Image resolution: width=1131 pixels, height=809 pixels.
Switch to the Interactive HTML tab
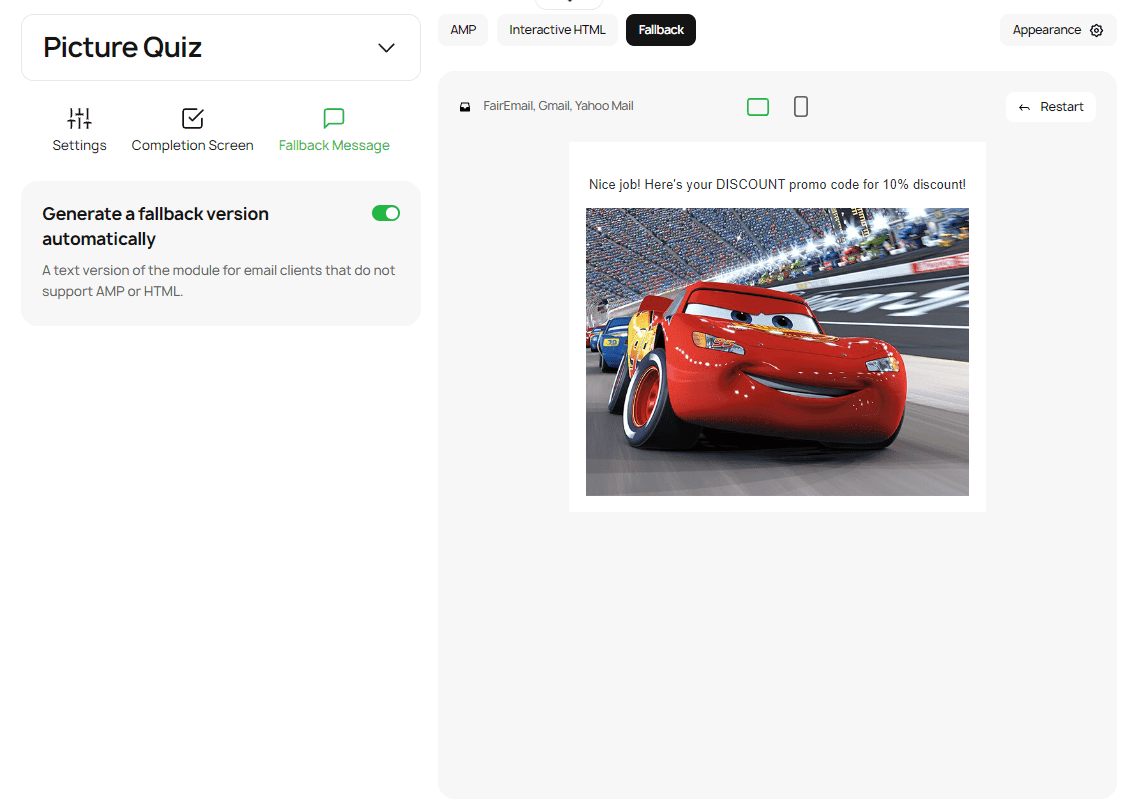pyautogui.click(x=557, y=30)
